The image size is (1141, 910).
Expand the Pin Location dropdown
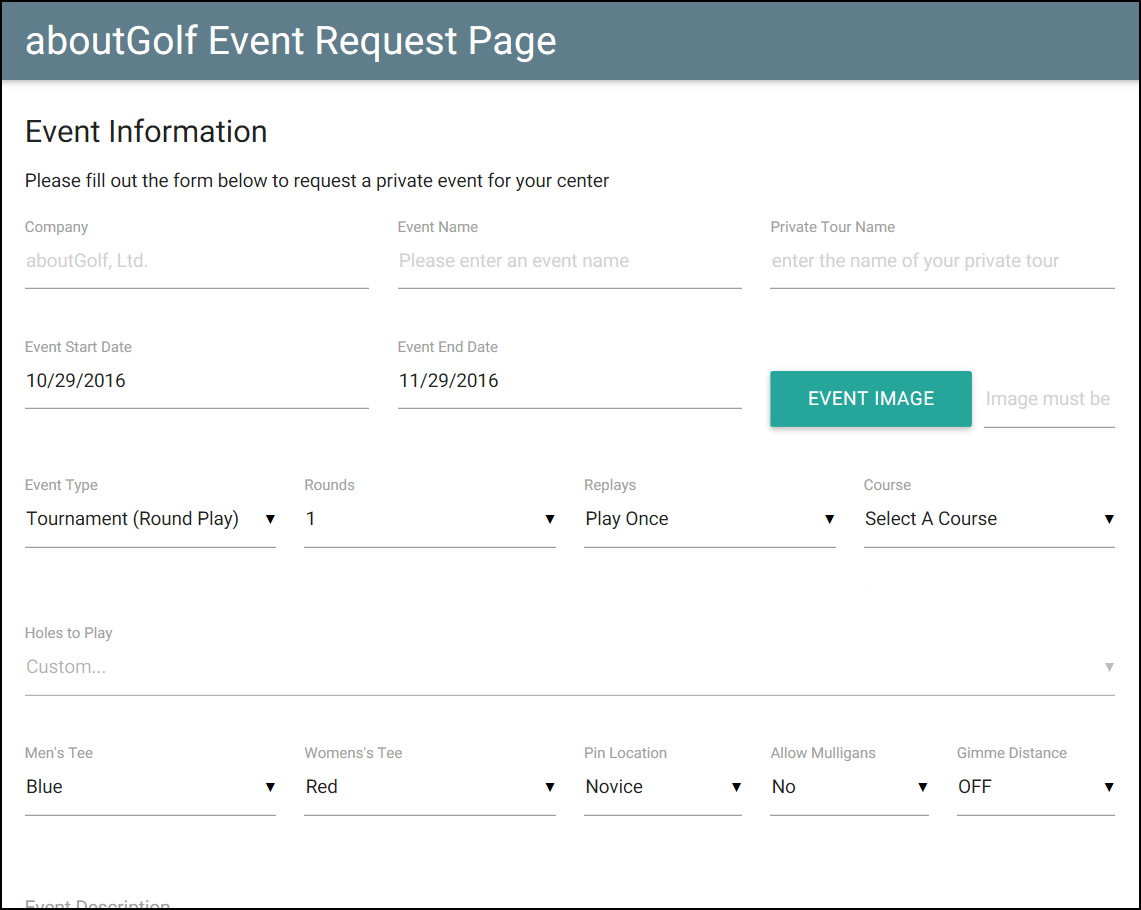tap(662, 787)
